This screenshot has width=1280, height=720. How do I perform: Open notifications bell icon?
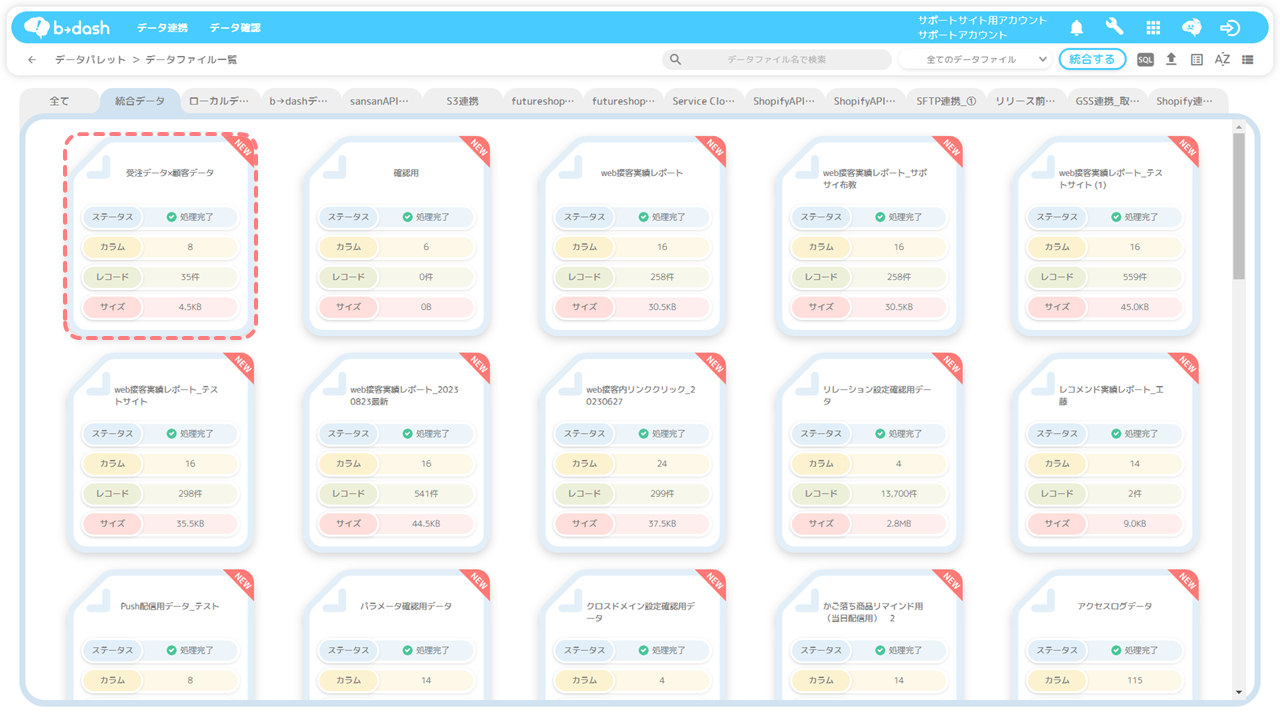1077,28
